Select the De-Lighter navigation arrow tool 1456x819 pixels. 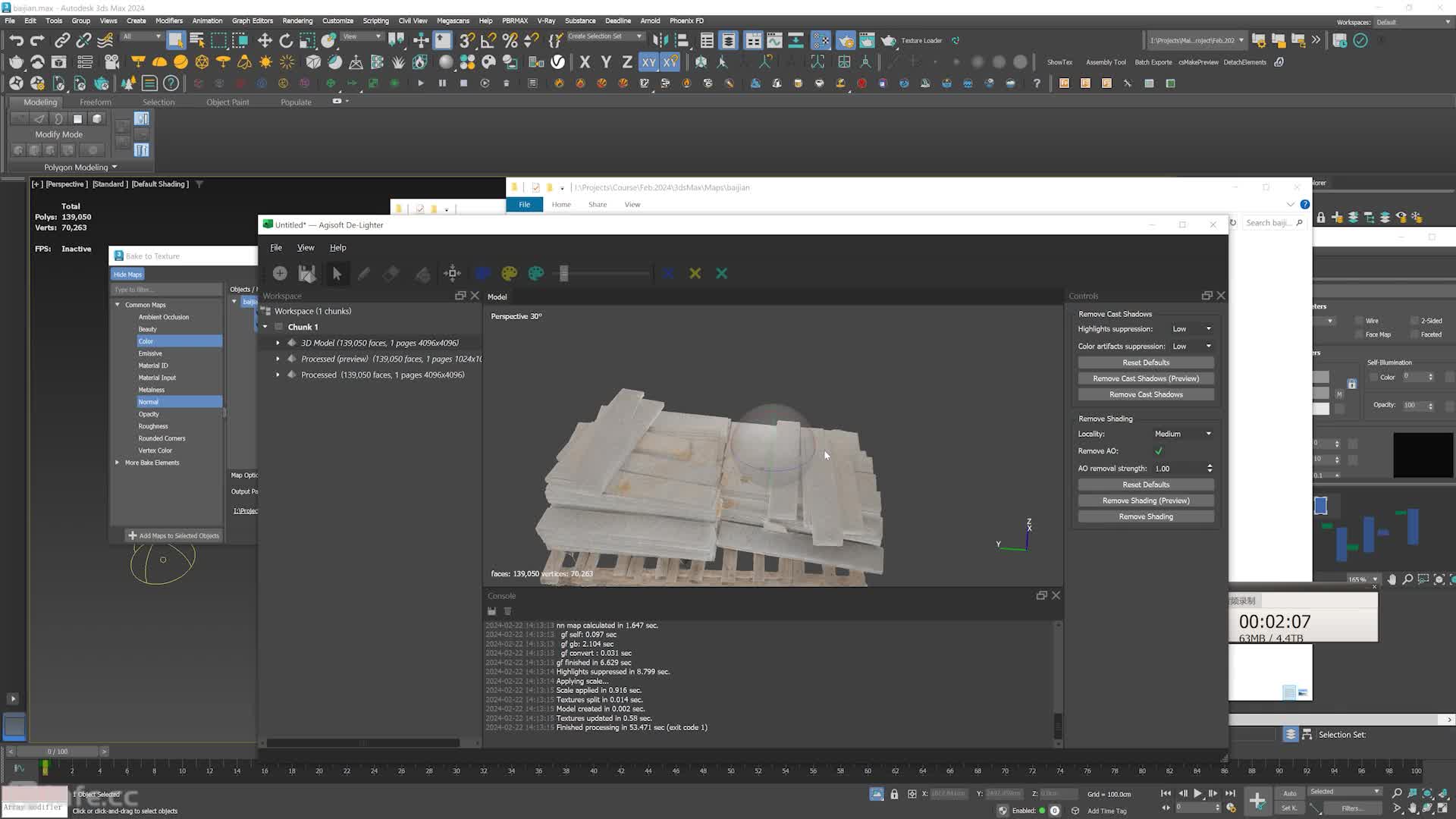(x=337, y=273)
